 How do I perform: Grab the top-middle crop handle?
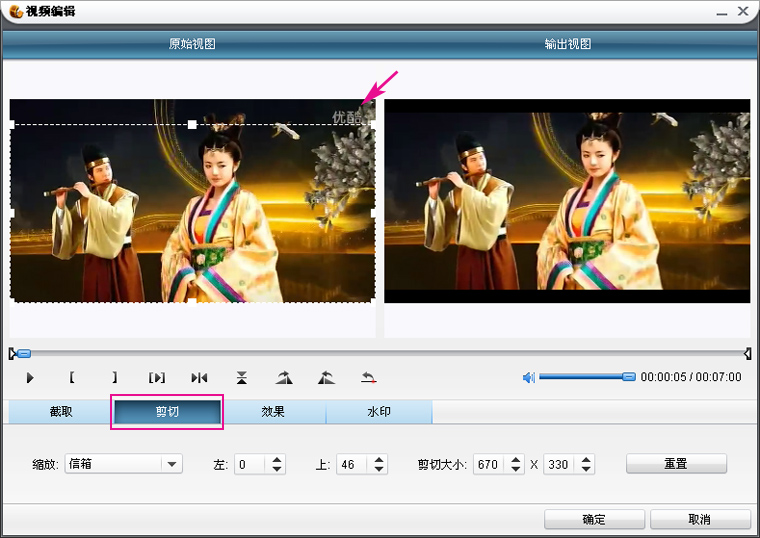click(x=192, y=125)
